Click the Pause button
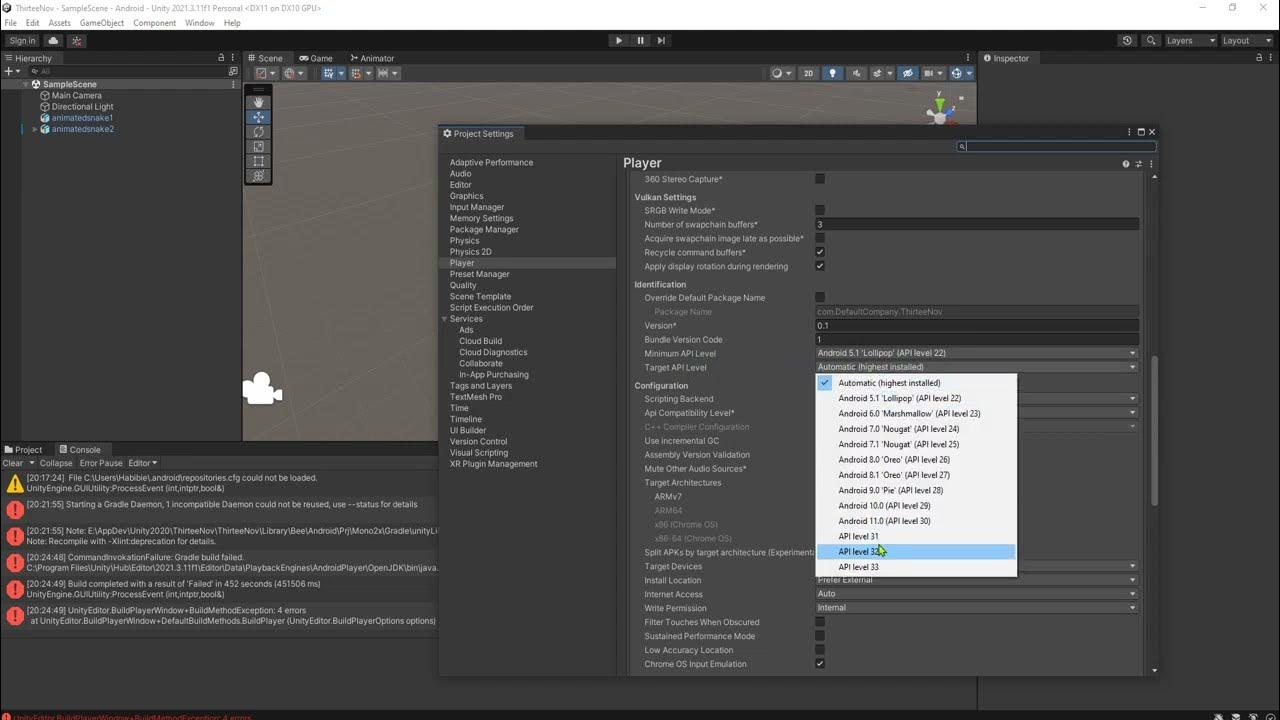This screenshot has width=1280, height=720. tap(640, 41)
